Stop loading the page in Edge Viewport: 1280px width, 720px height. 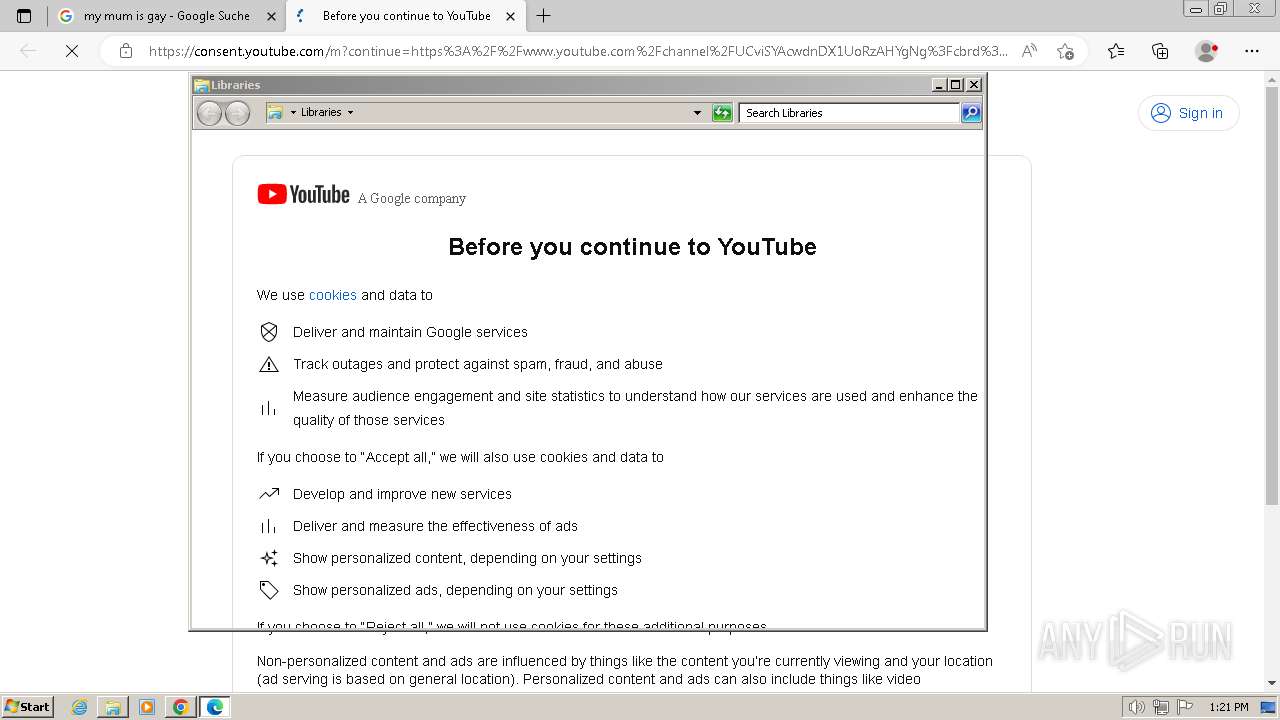click(x=72, y=51)
